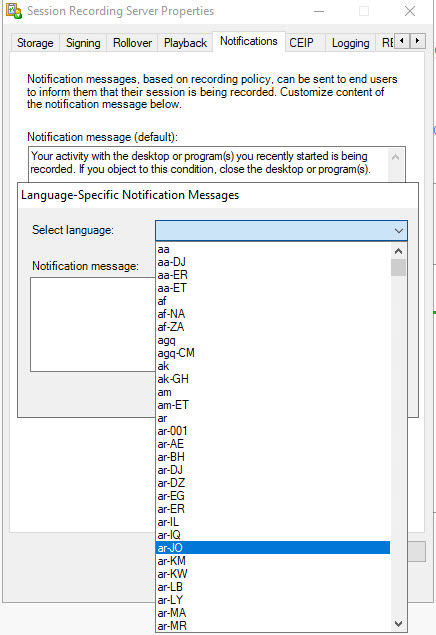Click the language list scrollbar thumb
Image resolution: width=436 pixels, height=635 pixels.
398,268
